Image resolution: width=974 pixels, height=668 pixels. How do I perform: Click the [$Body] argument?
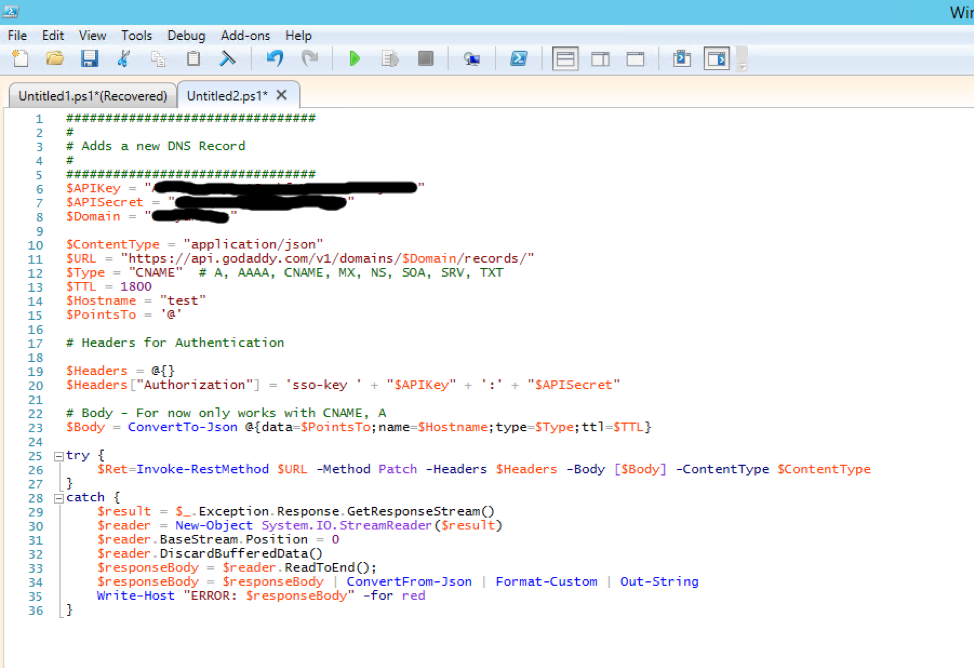point(640,469)
